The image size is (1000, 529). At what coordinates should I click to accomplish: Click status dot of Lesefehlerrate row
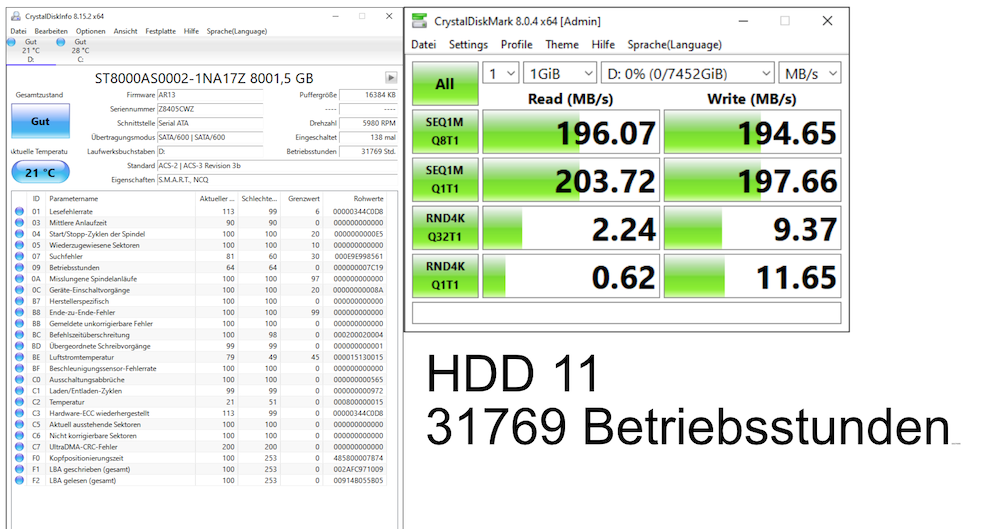[19, 211]
